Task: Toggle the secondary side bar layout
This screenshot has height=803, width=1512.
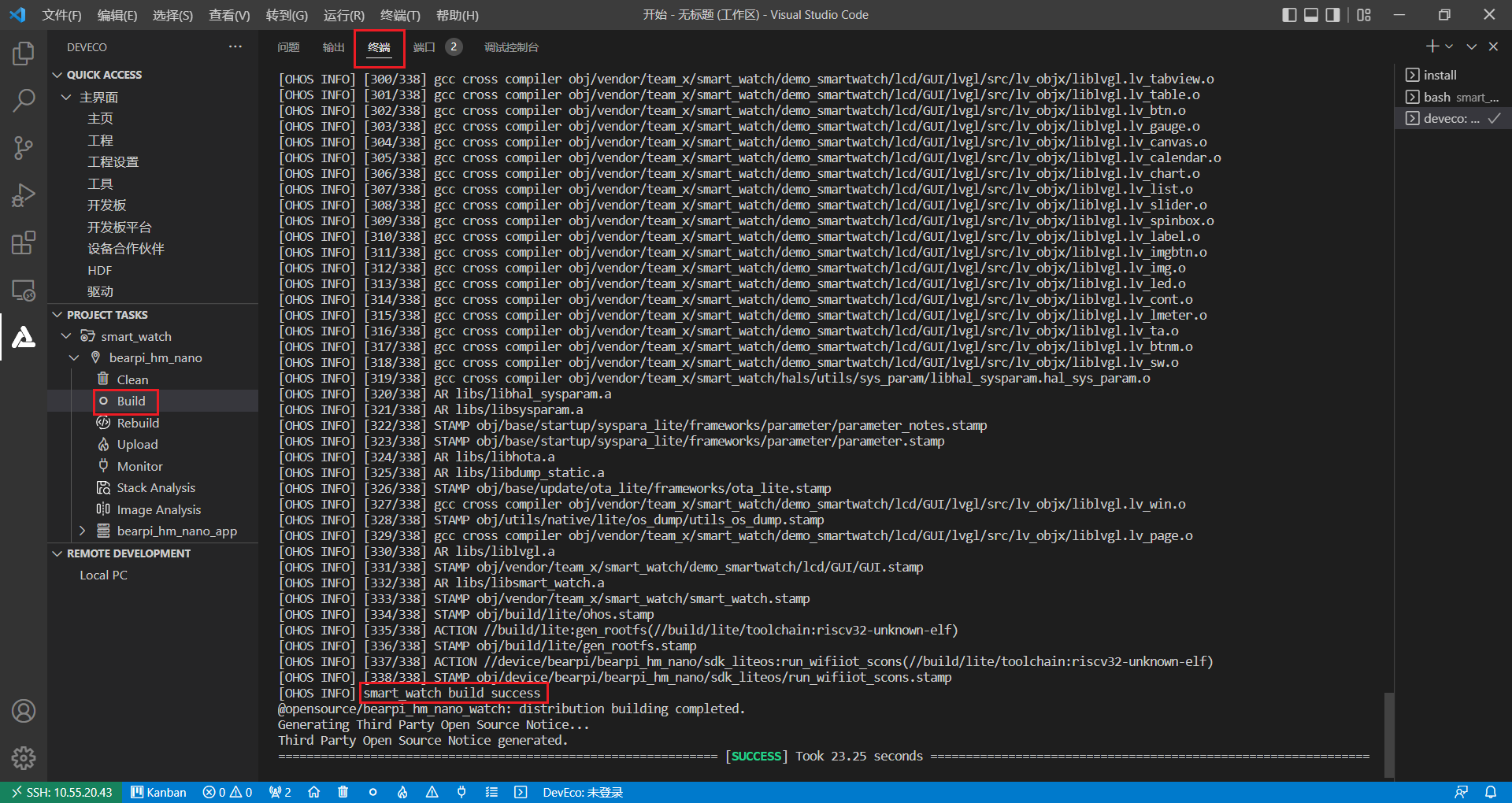Action: (1332, 15)
